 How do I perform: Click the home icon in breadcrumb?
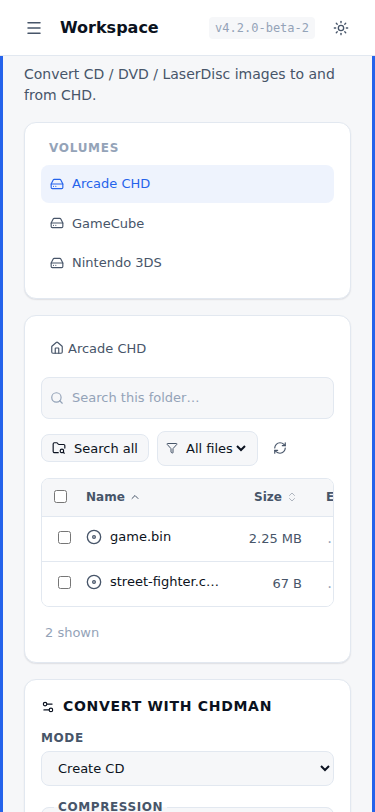tap(56, 348)
